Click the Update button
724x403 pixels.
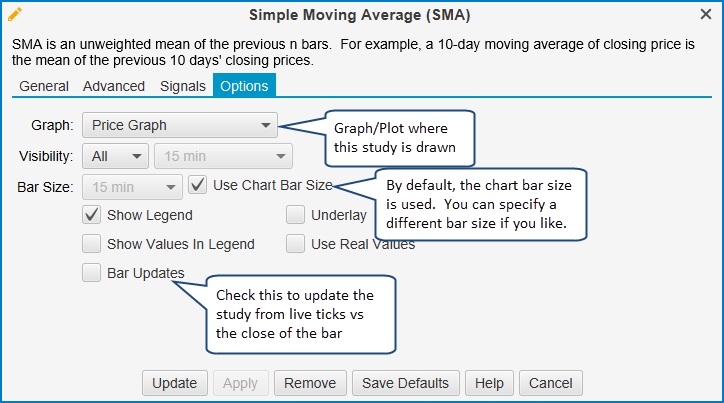175,383
